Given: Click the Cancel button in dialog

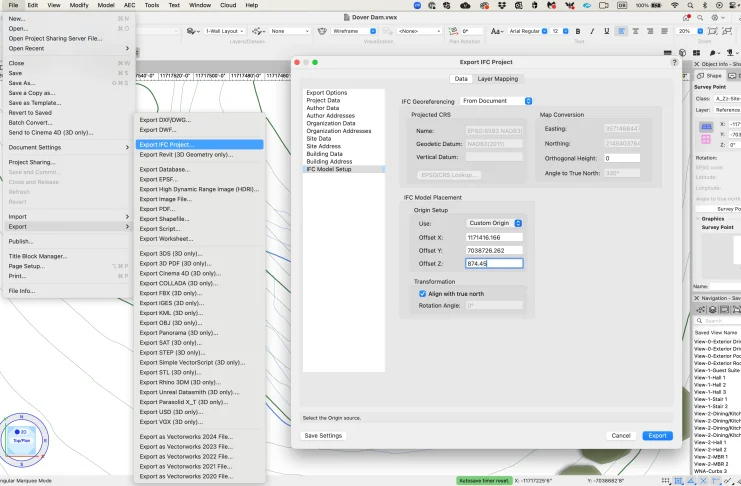Looking at the screenshot, I should point(620,436).
